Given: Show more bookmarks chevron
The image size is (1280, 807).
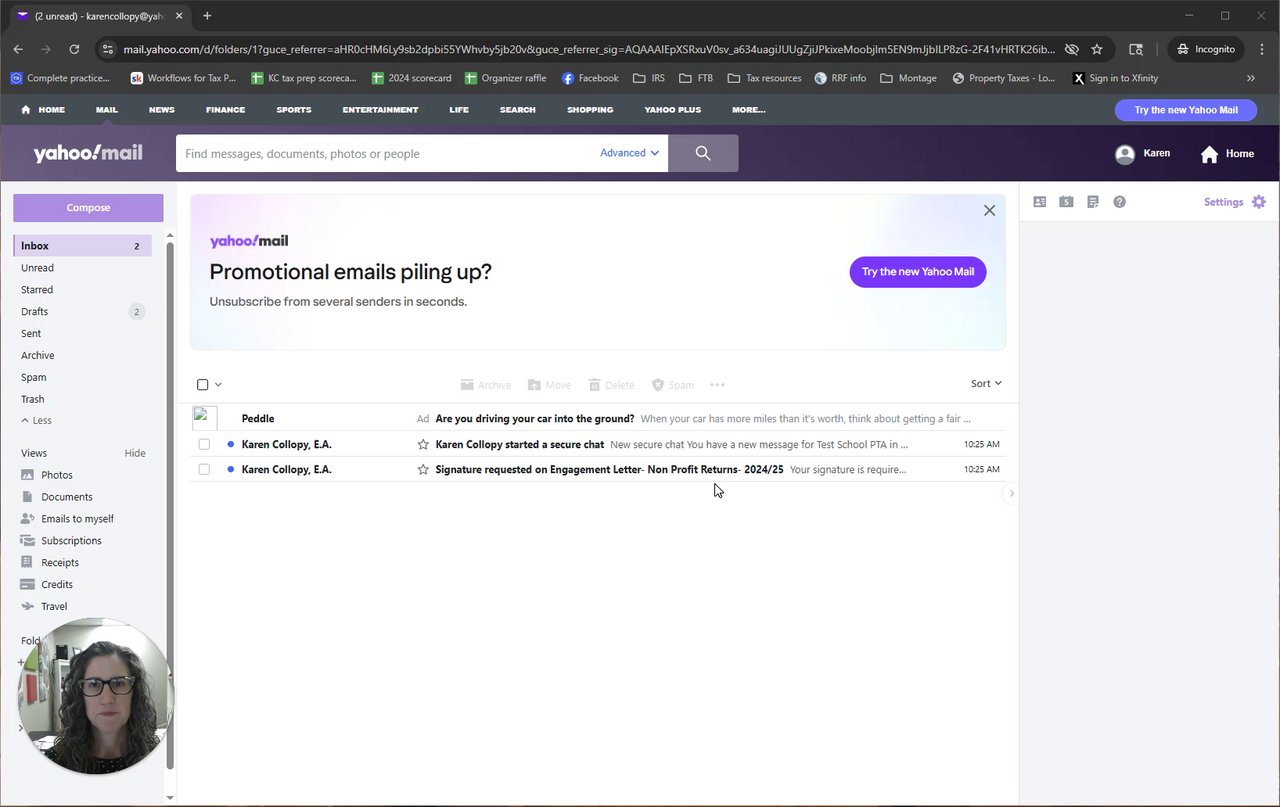Looking at the screenshot, I should pyautogui.click(x=1251, y=78).
